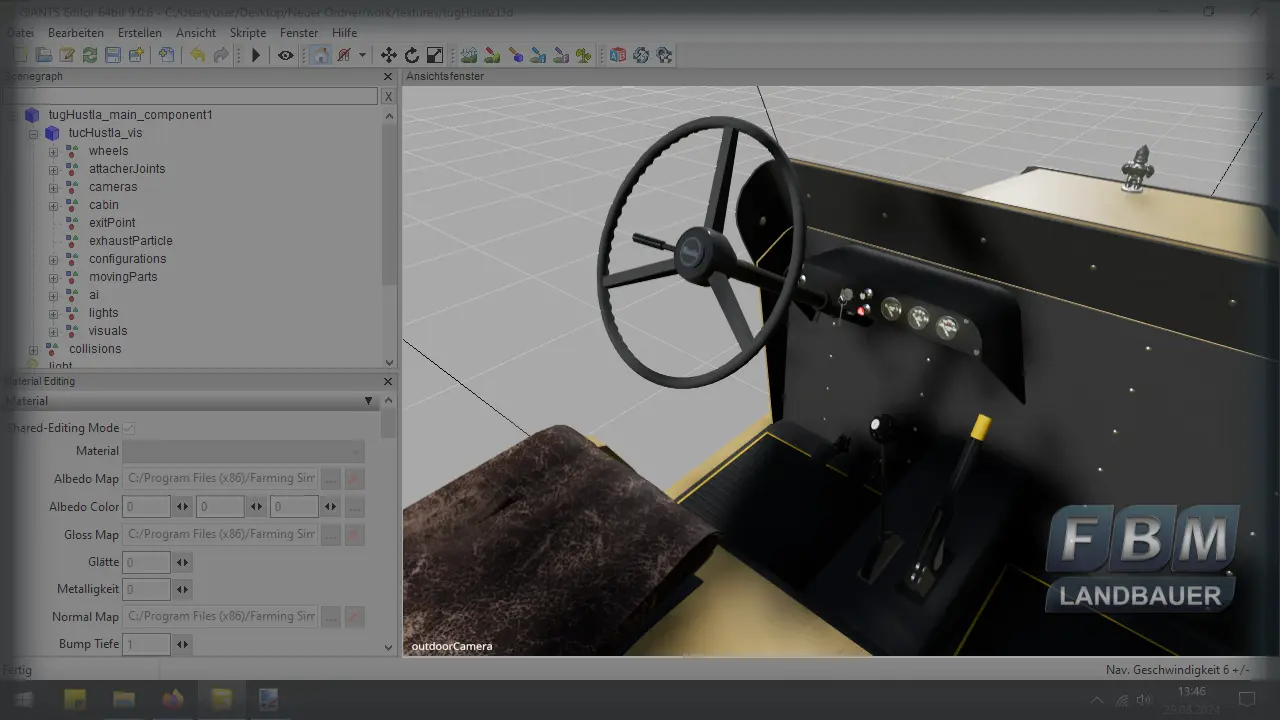Open the Erstellen menu
1280x720 pixels.
point(140,33)
